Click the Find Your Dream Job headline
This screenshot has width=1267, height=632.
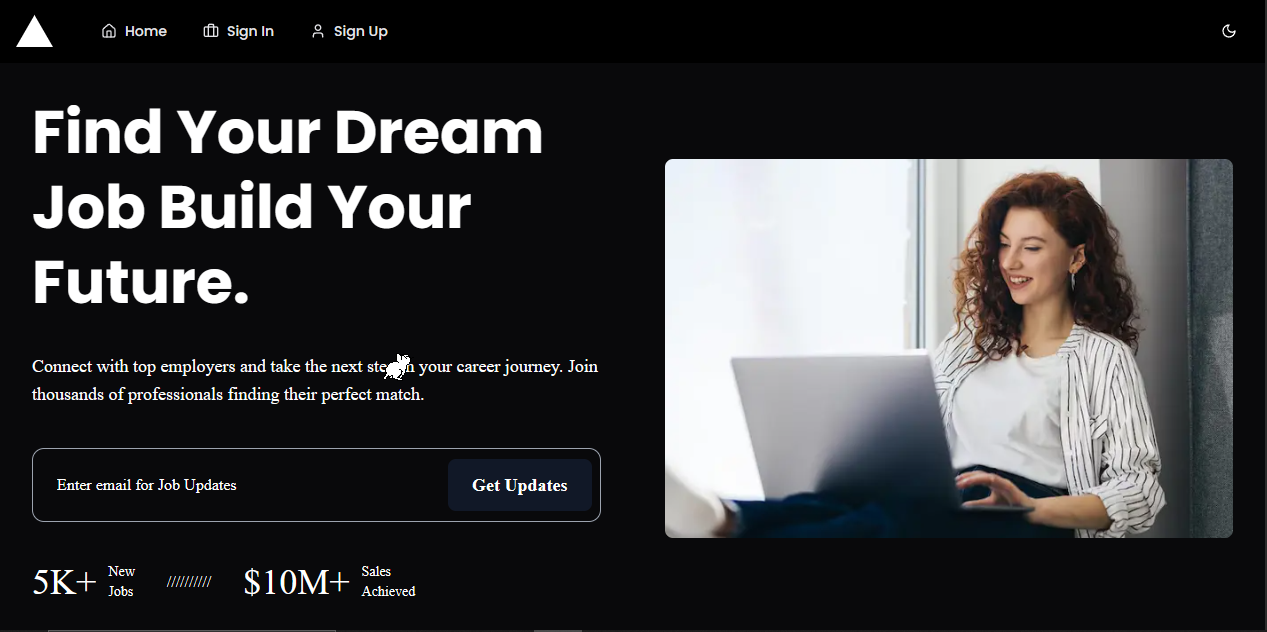pos(288,207)
